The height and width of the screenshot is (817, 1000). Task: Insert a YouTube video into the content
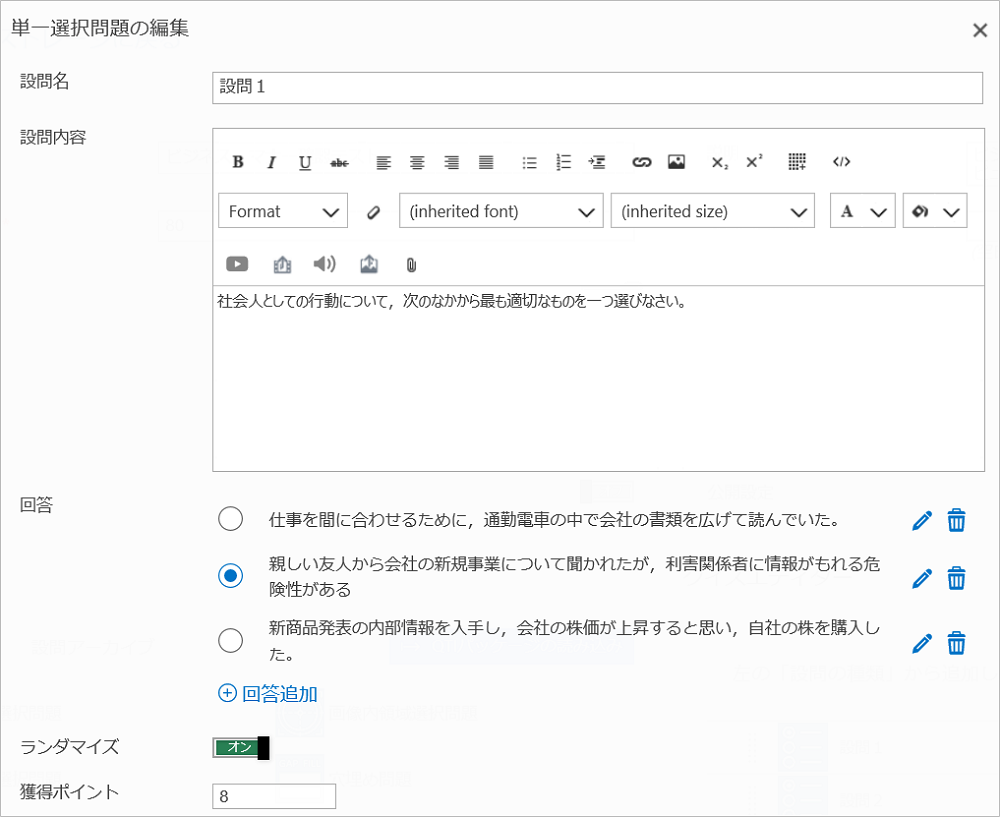coord(237,264)
